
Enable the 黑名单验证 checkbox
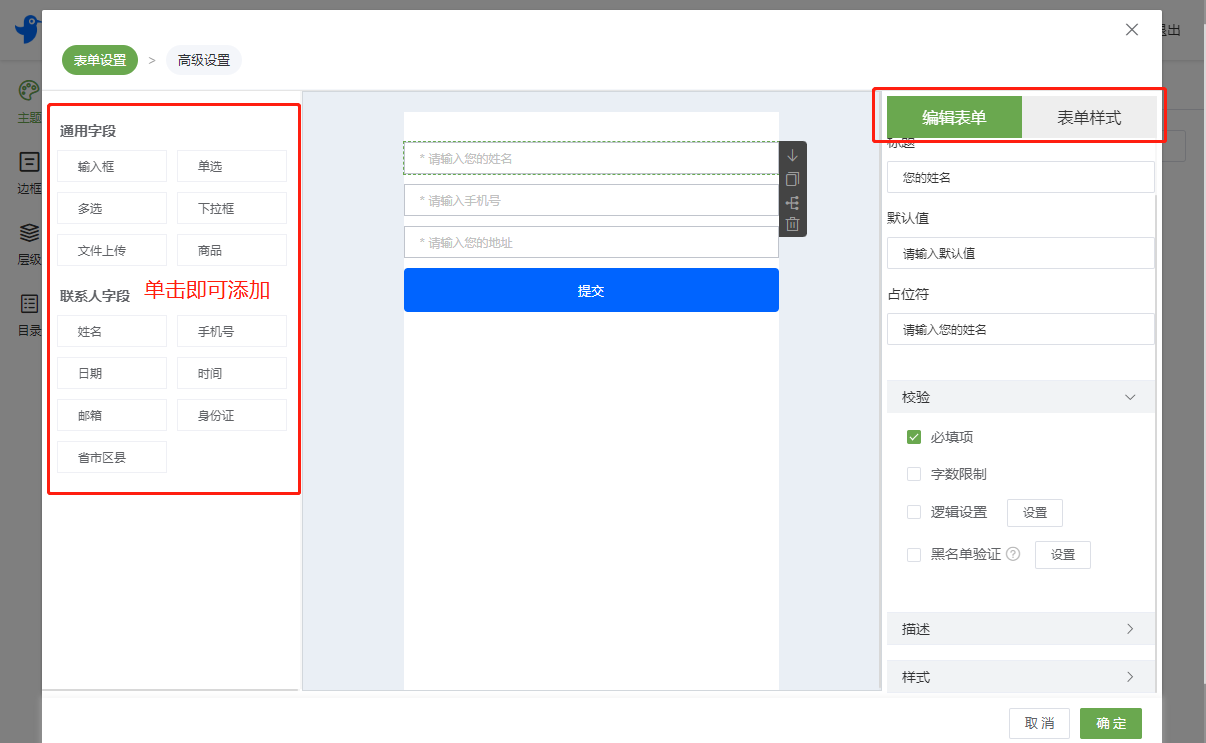(x=913, y=554)
